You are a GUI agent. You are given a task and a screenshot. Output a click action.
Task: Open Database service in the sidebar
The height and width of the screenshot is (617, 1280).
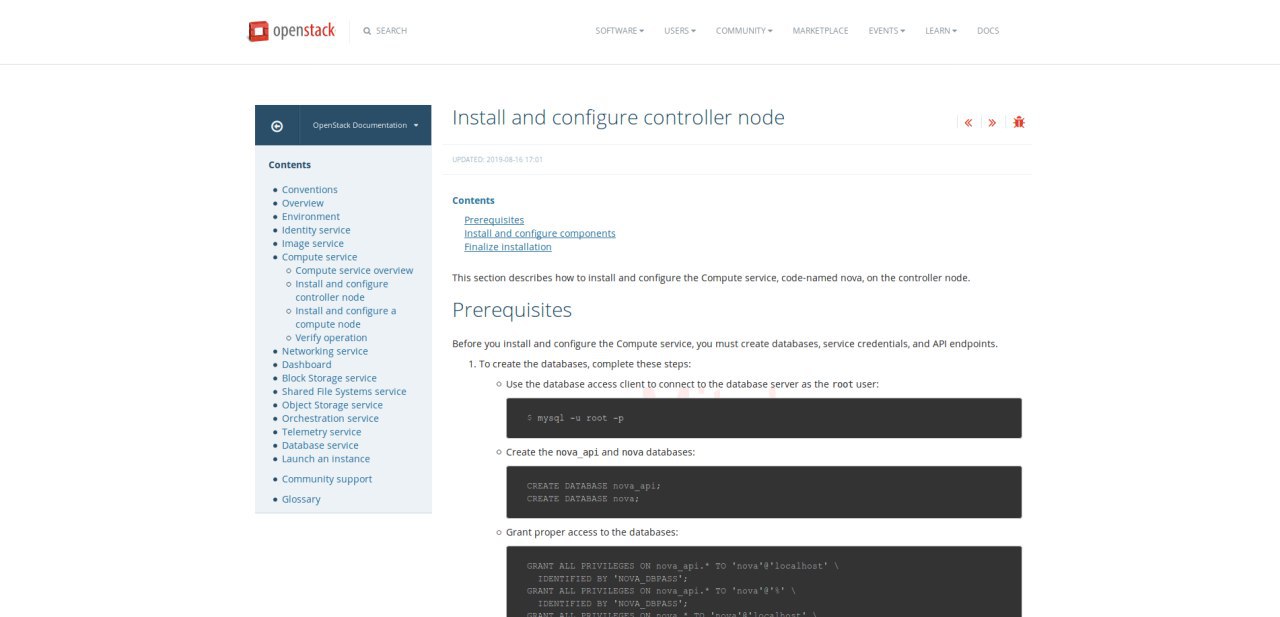[x=320, y=446]
